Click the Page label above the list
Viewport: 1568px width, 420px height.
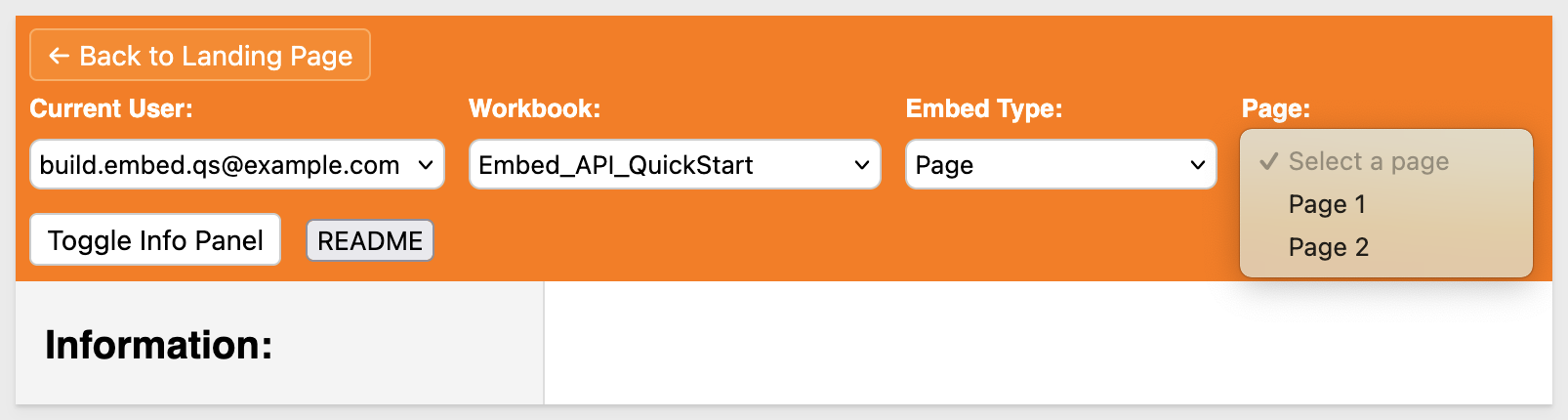pos(1275,108)
